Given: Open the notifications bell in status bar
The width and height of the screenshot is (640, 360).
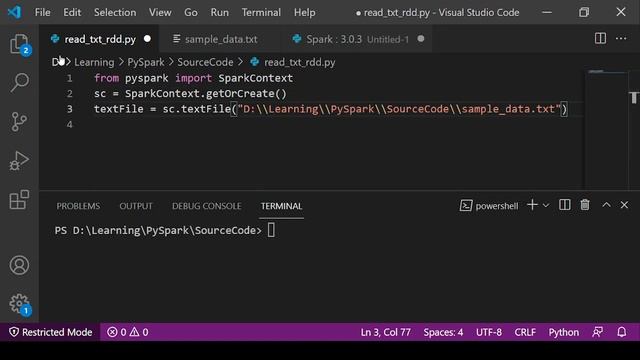Looking at the screenshot, I should 621,332.
